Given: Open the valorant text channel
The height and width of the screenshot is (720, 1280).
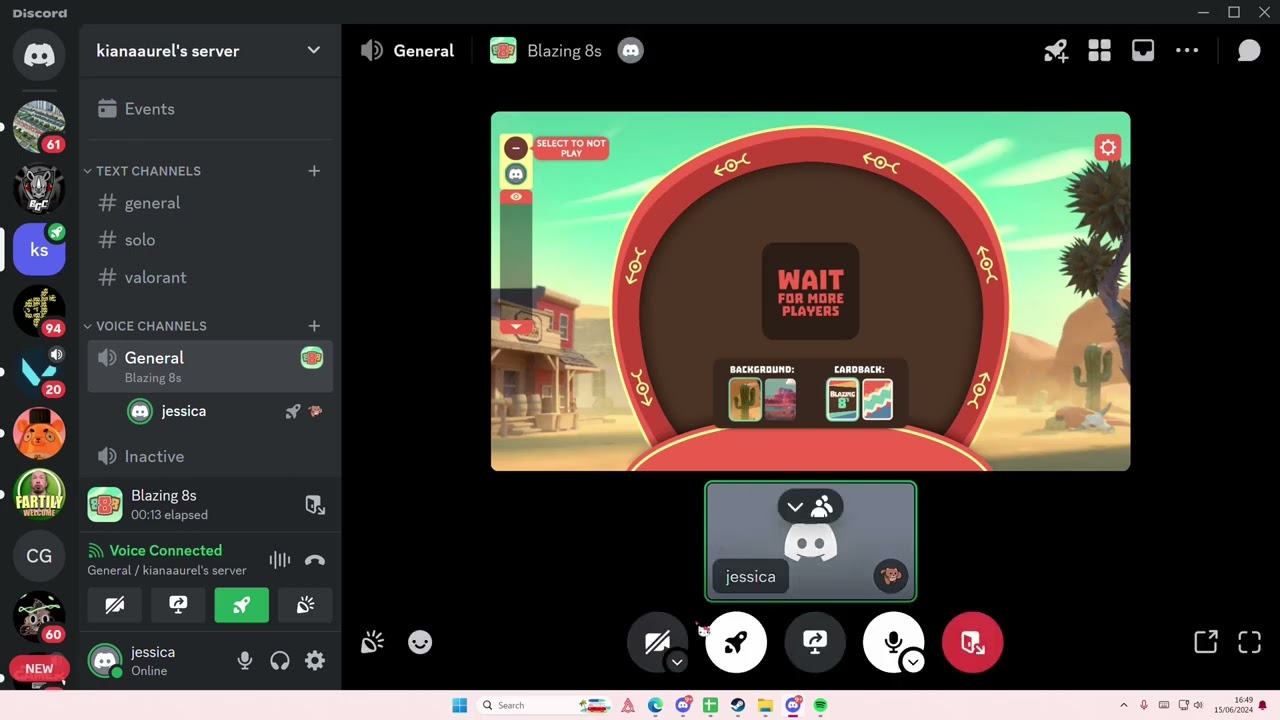Looking at the screenshot, I should coord(209,277).
